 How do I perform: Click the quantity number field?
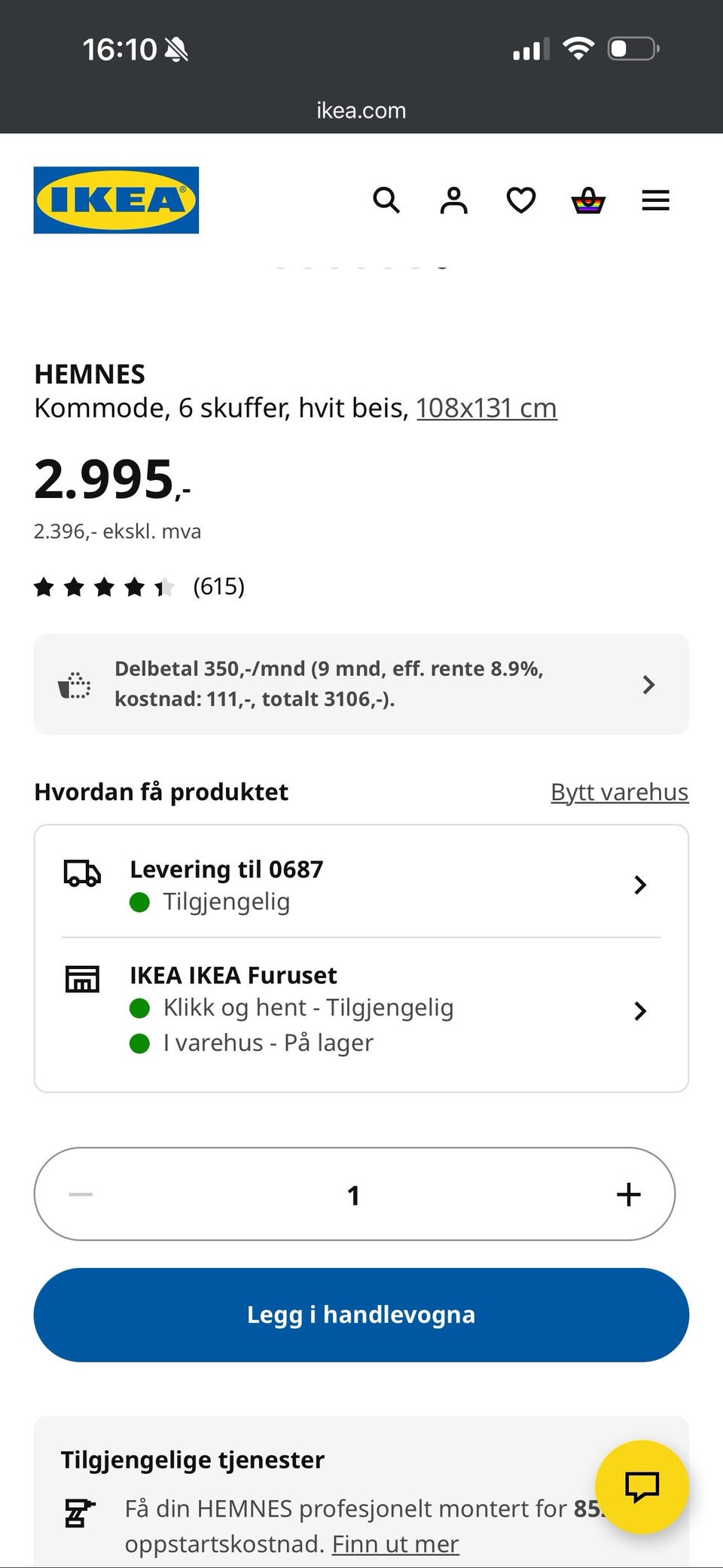(354, 1195)
